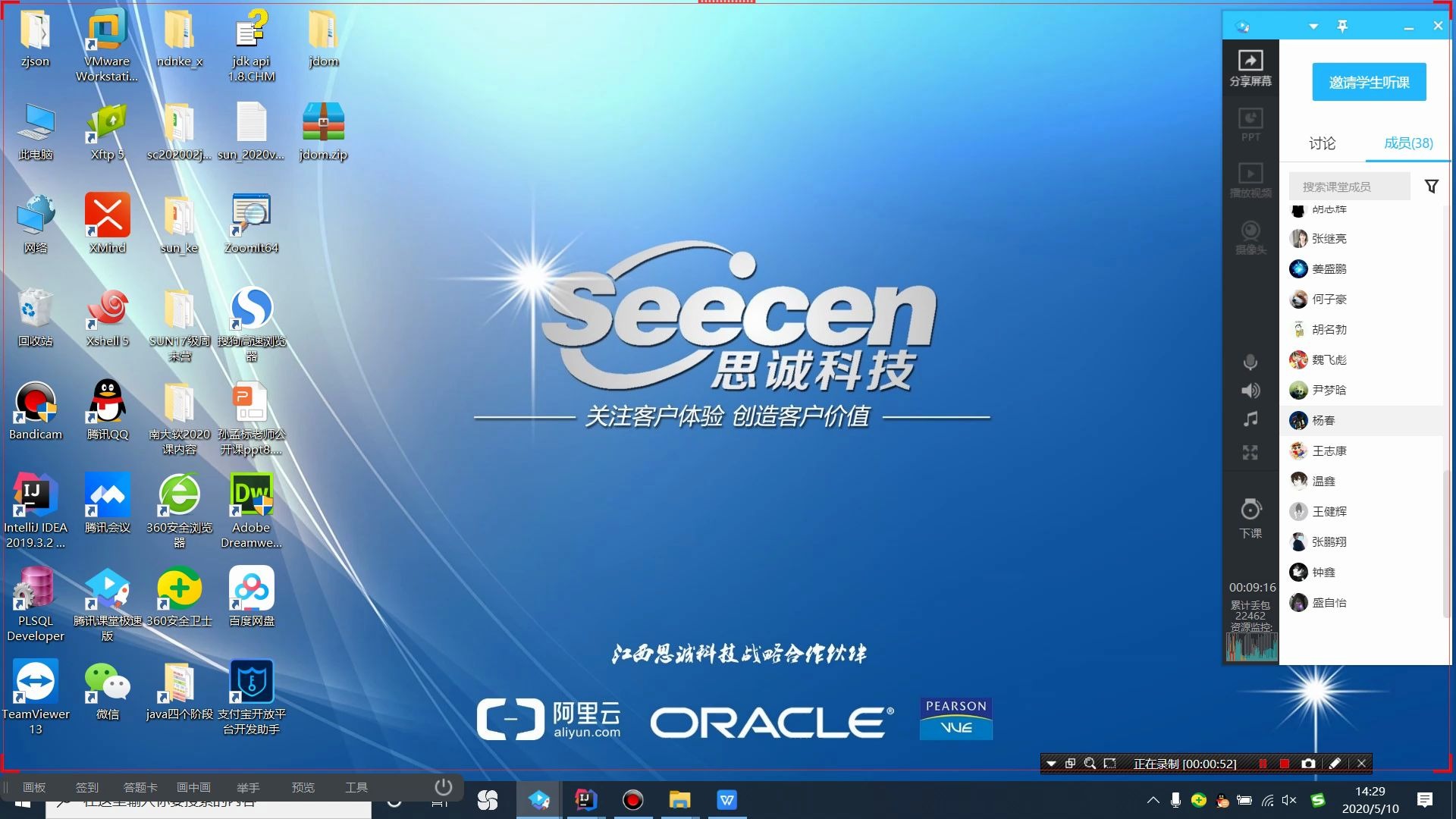This screenshot has height=819, width=1456.
Task: Click the IntelliJ IDEA taskbar button
Action: [x=585, y=800]
